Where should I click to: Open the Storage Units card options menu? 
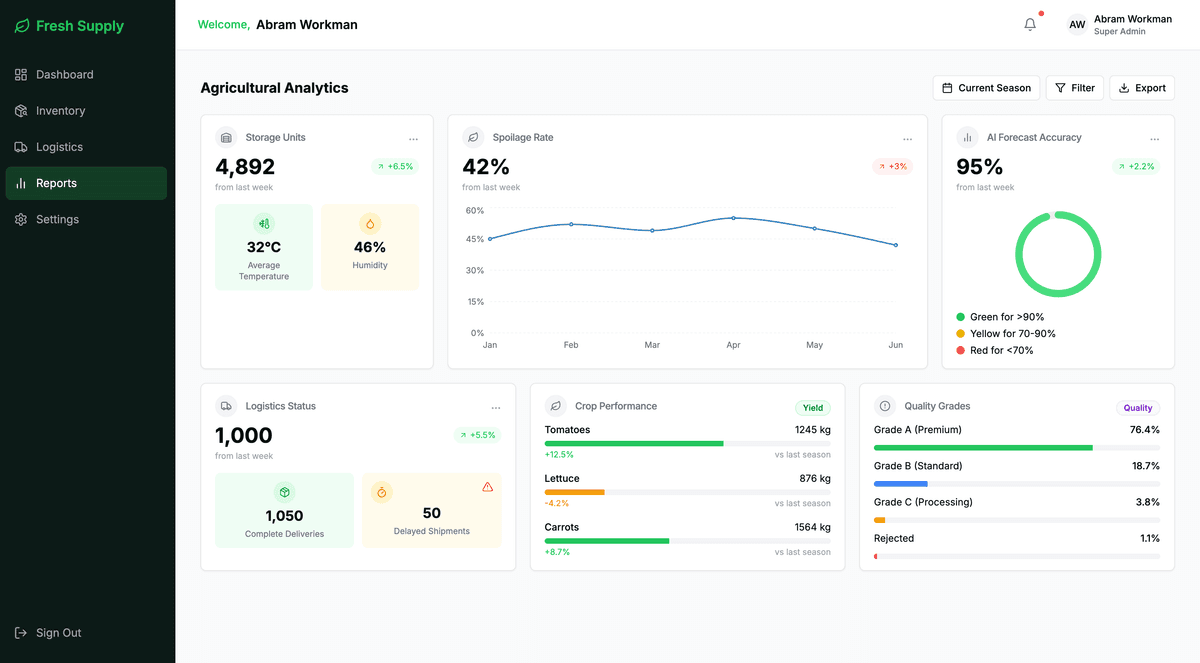pos(413,139)
